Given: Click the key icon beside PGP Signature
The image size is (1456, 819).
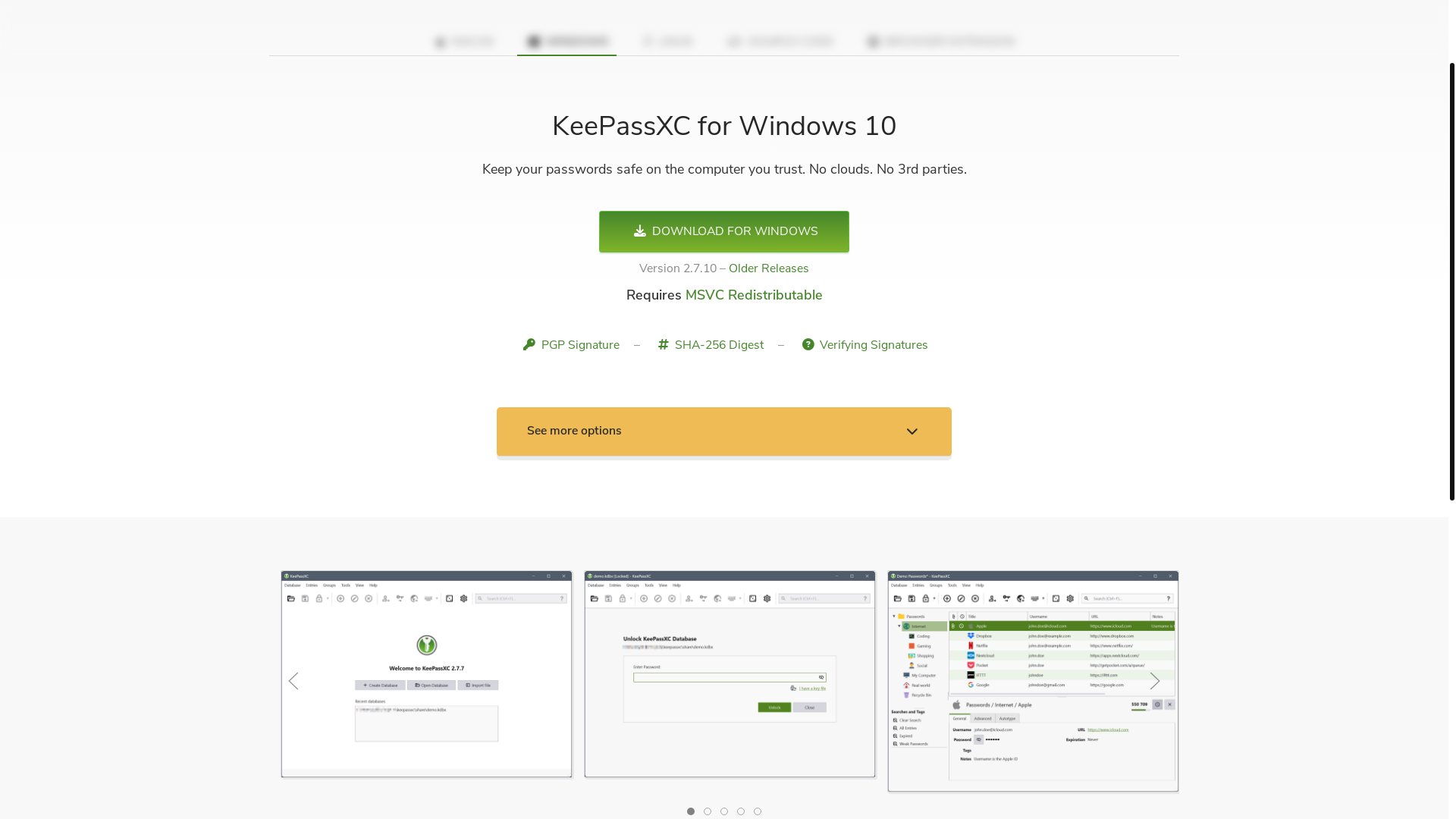Looking at the screenshot, I should point(529,344).
